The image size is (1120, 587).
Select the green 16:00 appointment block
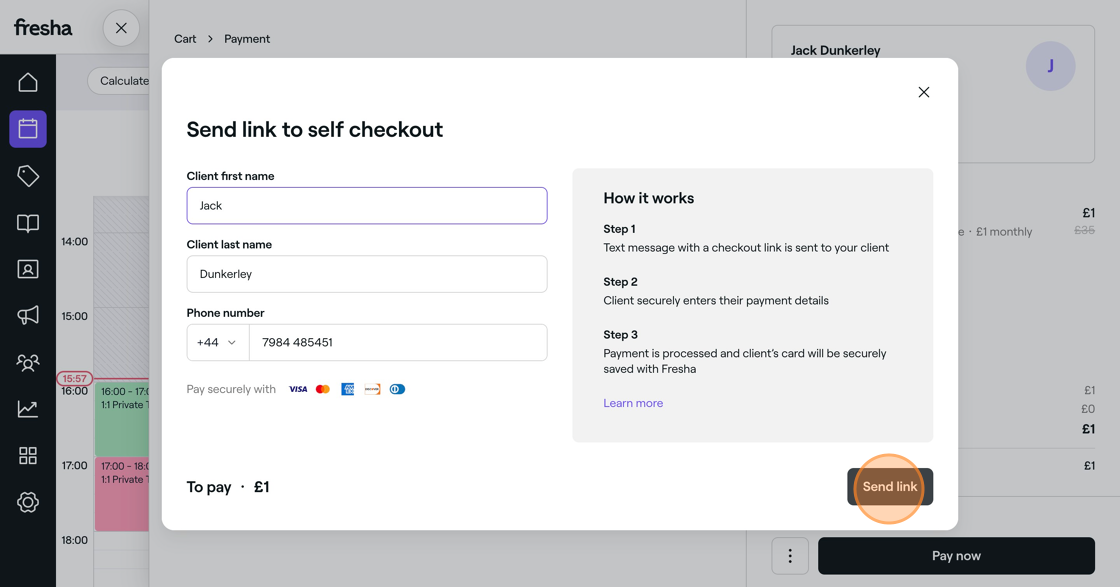click(x=121, y=418)
